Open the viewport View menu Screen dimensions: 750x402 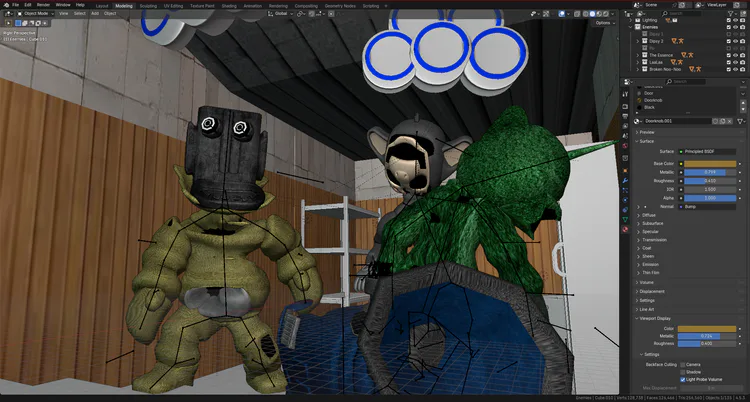[x=63, y=13]
